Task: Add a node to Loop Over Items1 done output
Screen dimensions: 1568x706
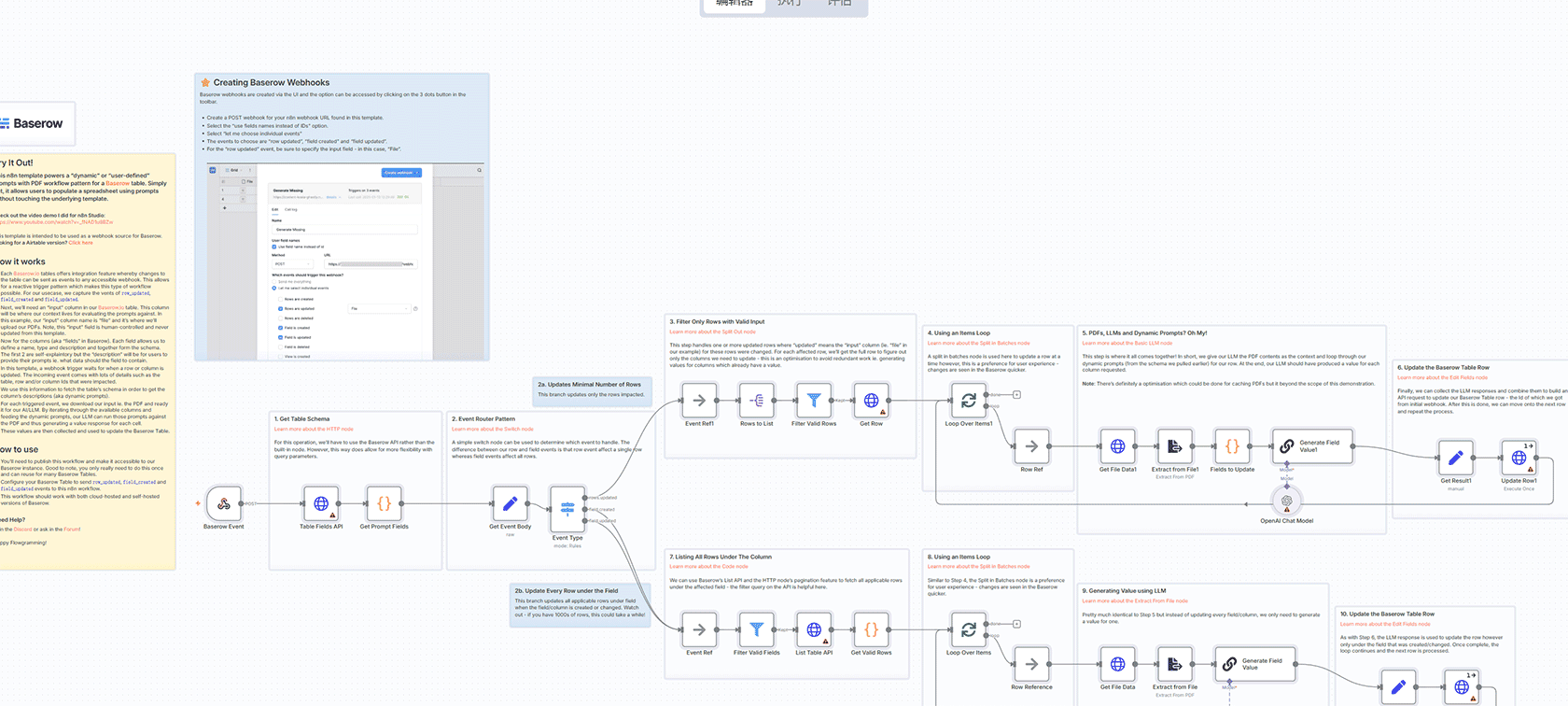Action: coord(1017,395)
